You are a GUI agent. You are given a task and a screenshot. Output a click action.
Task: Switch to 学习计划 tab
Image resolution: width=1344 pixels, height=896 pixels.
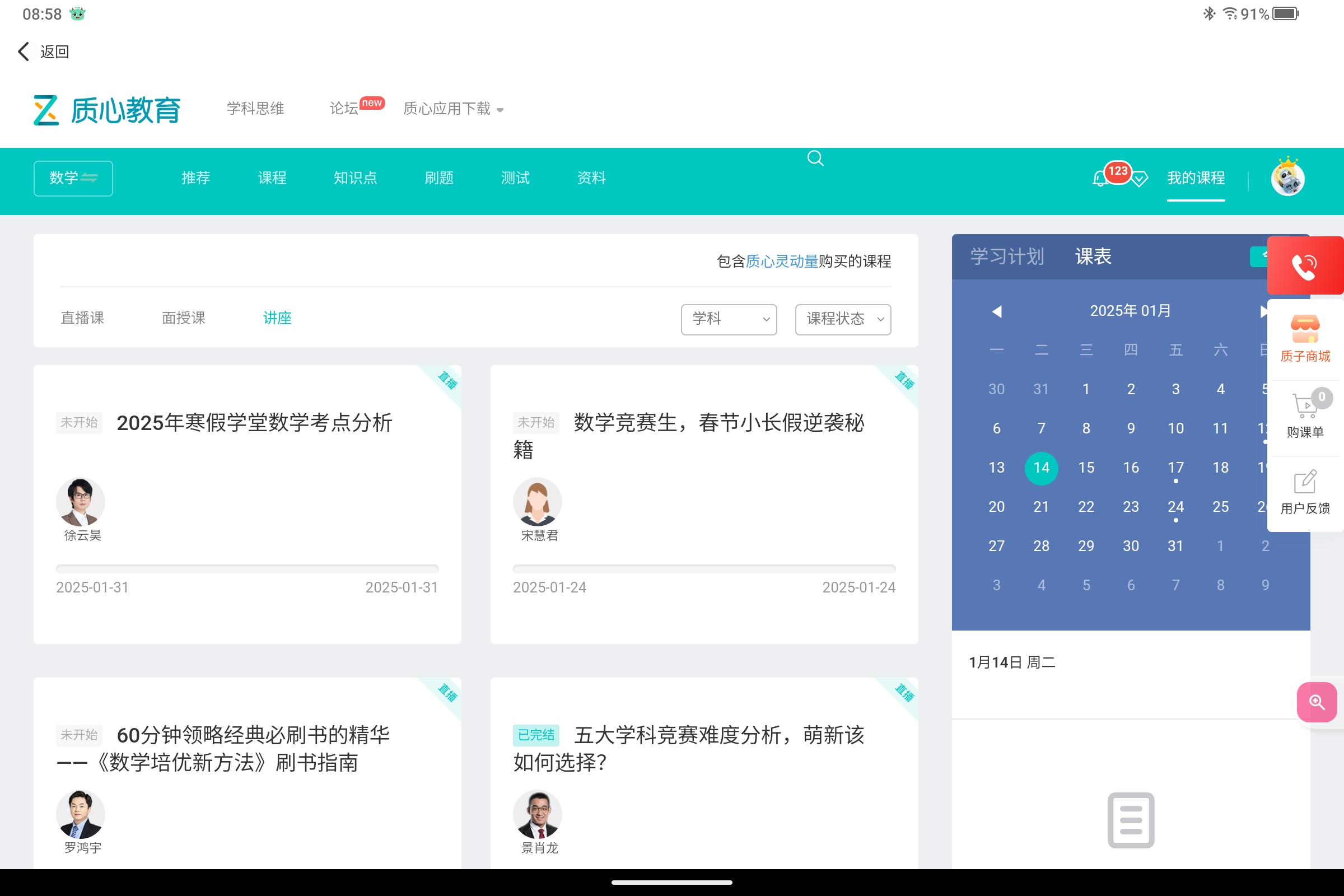click(x=1007, y=256)
